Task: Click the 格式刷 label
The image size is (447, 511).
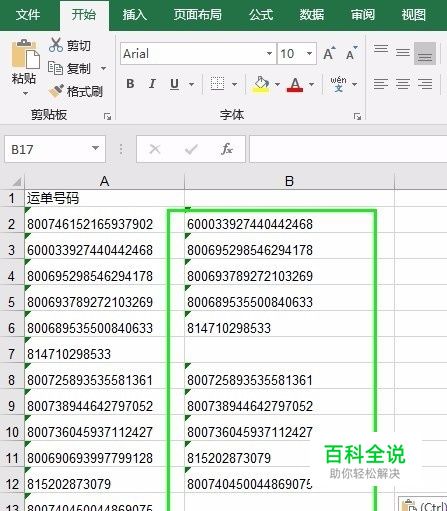Action: tap(85, 91)
